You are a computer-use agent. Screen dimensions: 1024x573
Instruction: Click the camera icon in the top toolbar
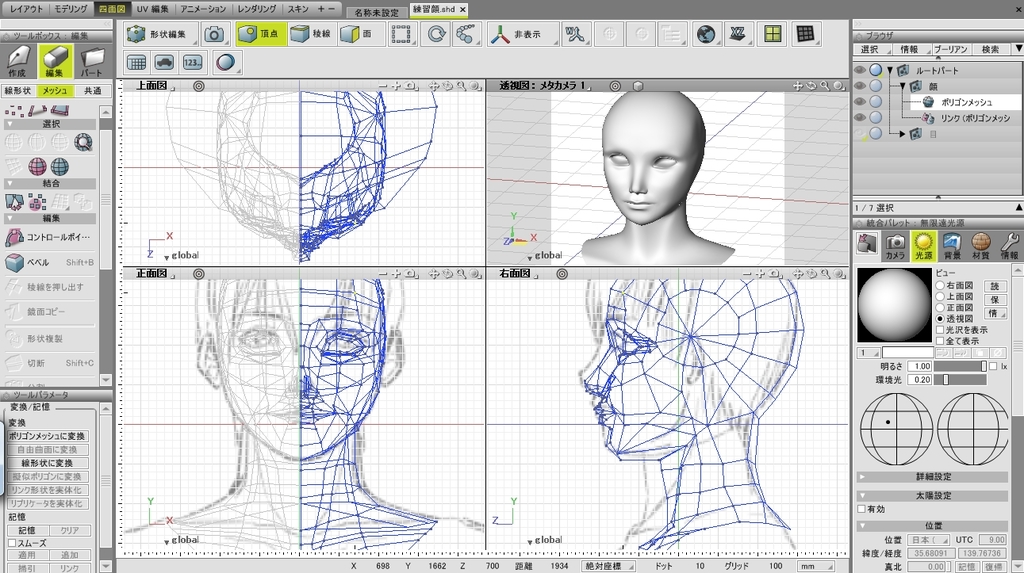[x=214, y=34]
